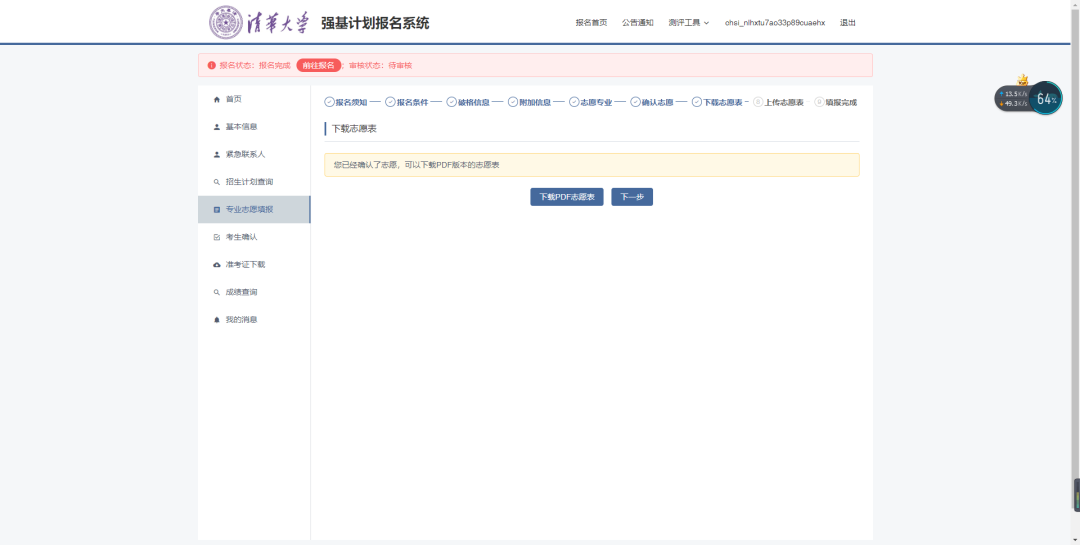Open 报名首页 in the top navigation
1080x545 pixels.
point(591,23)
